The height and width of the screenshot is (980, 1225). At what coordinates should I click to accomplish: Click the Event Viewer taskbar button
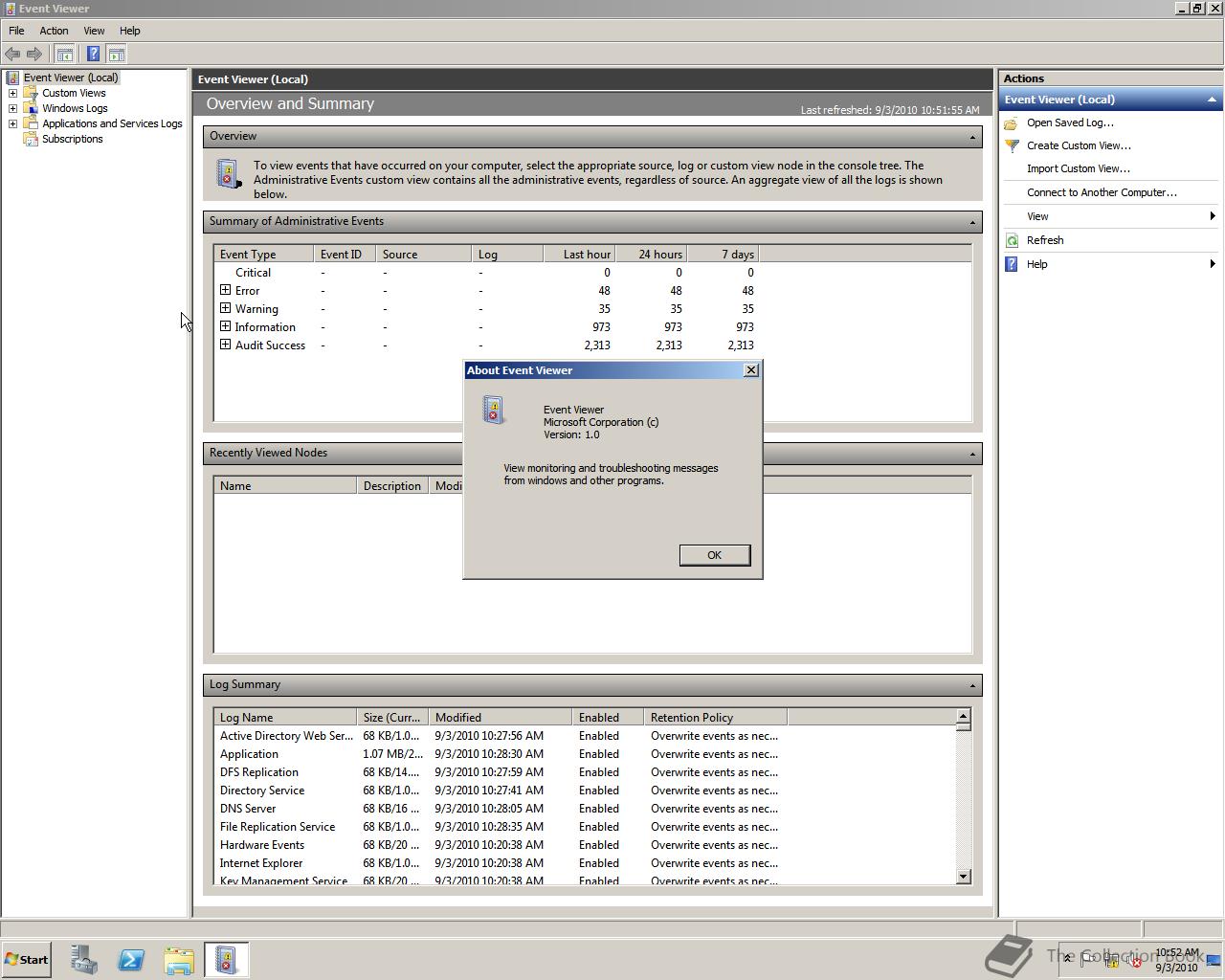[x=227, y=960]
